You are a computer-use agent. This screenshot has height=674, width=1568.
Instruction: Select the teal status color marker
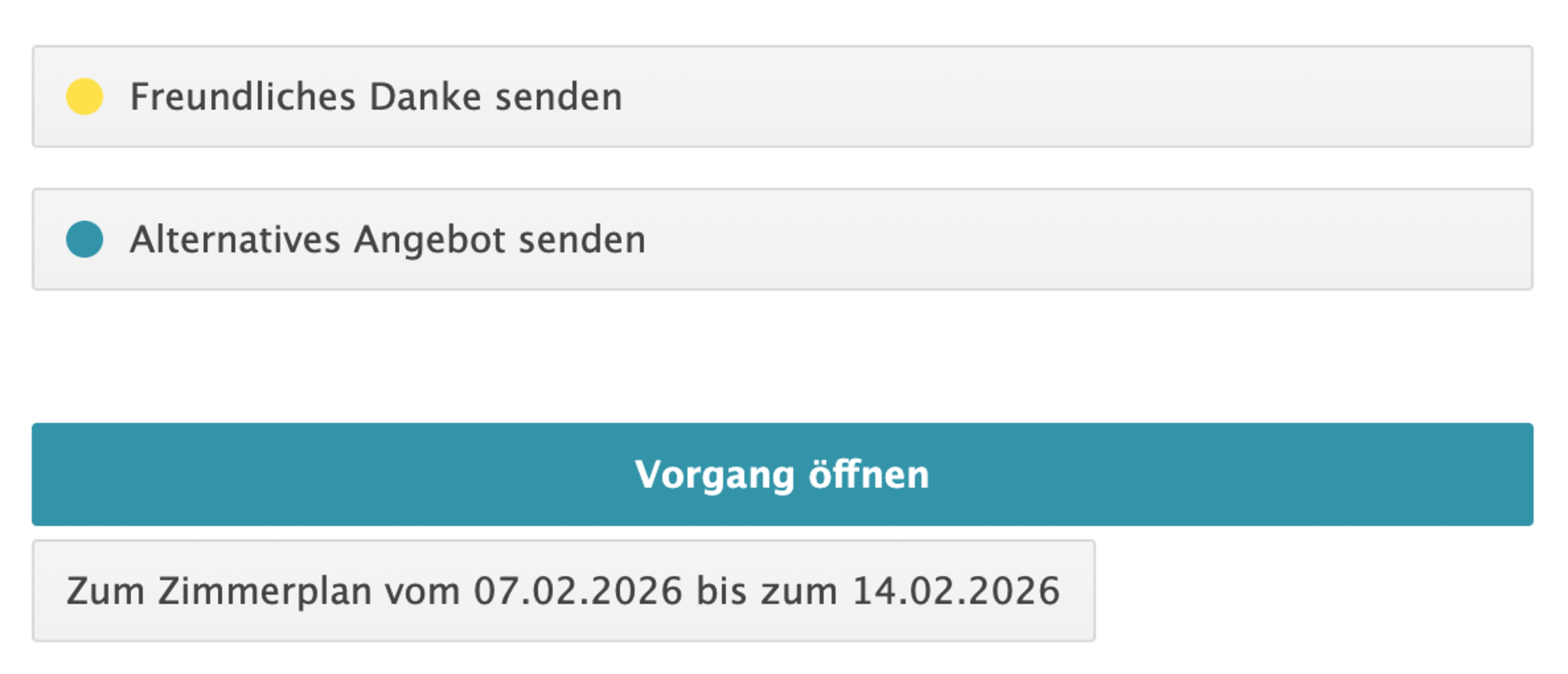point(84,239)
